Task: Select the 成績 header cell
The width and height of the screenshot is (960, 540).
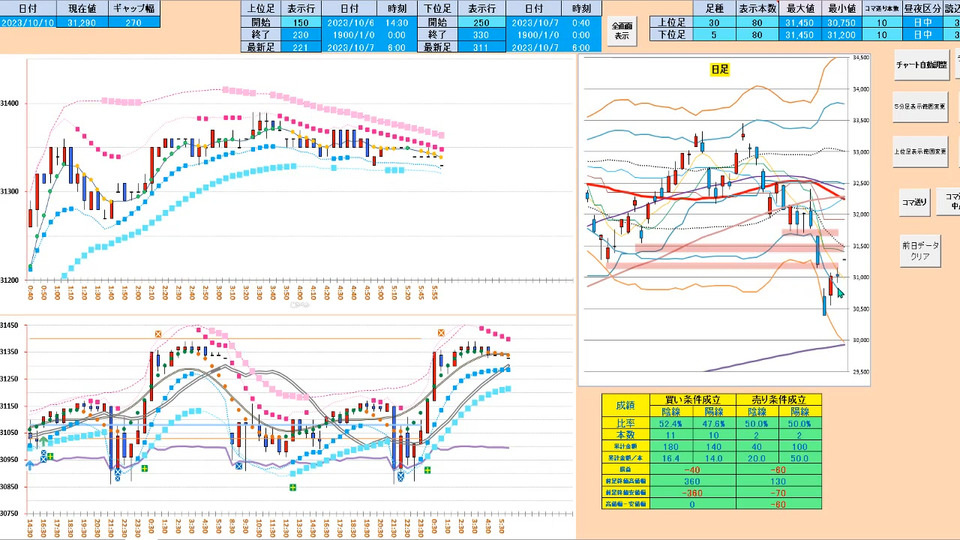Action: point(625,405)
